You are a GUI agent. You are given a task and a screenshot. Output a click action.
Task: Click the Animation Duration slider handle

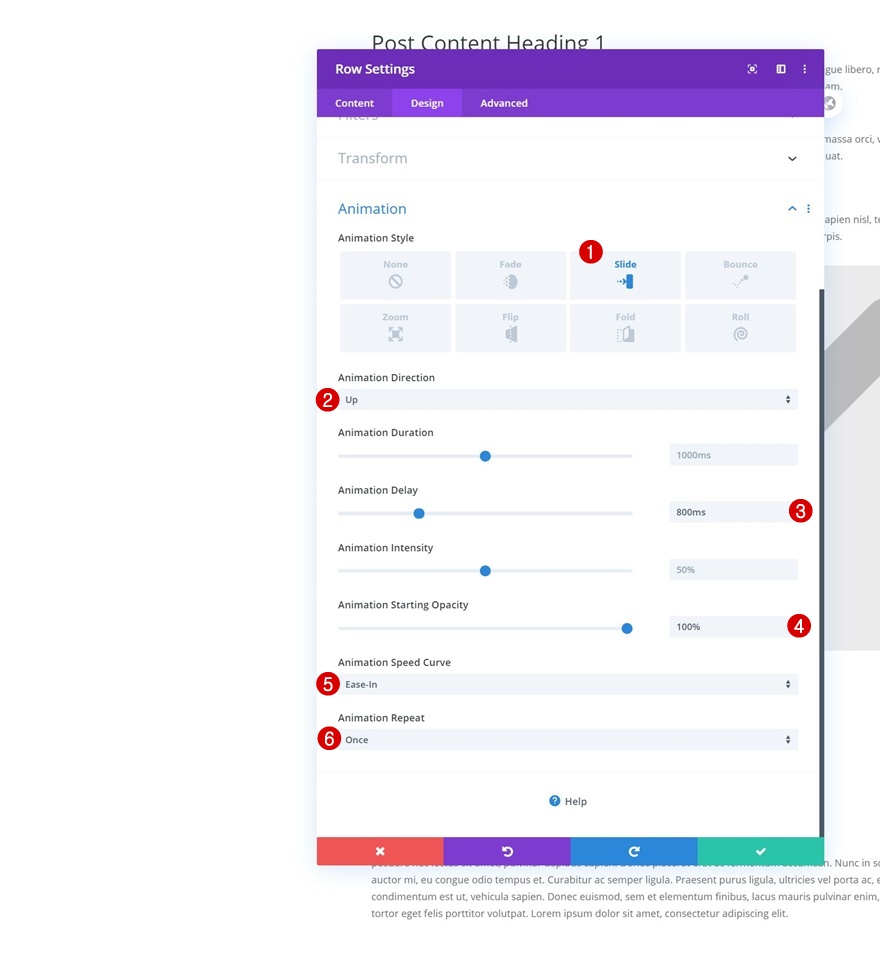click(x=485, y=456)
